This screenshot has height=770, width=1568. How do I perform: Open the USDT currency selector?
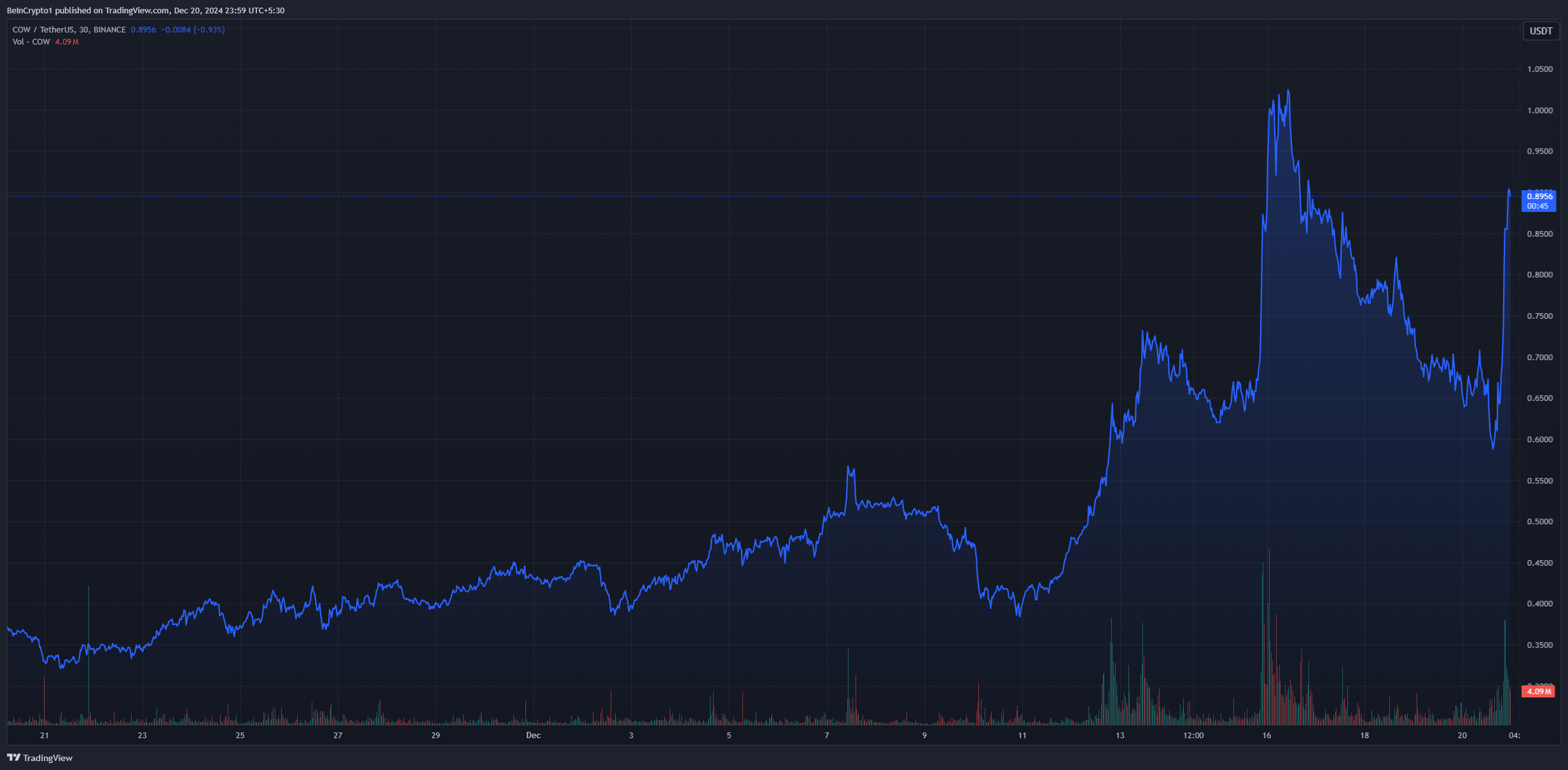tap(1541, 31)
